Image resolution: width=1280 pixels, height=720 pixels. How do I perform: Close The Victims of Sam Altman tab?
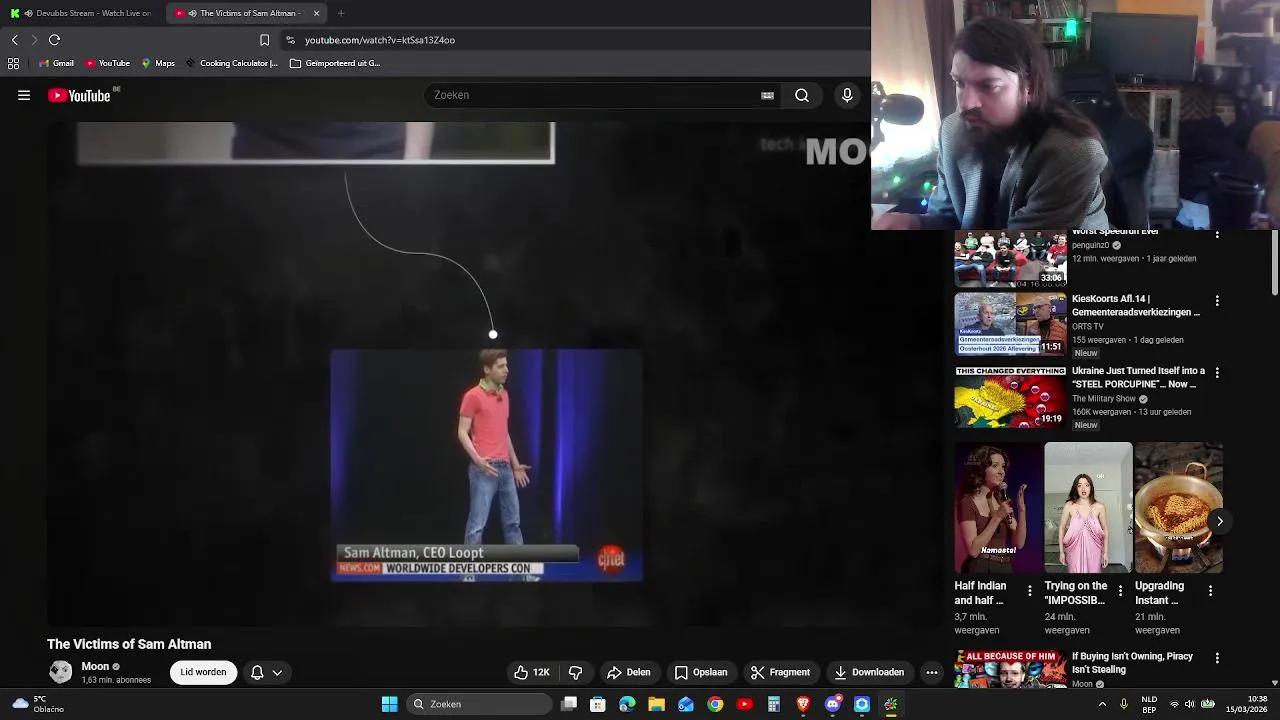tap(316, 13)
